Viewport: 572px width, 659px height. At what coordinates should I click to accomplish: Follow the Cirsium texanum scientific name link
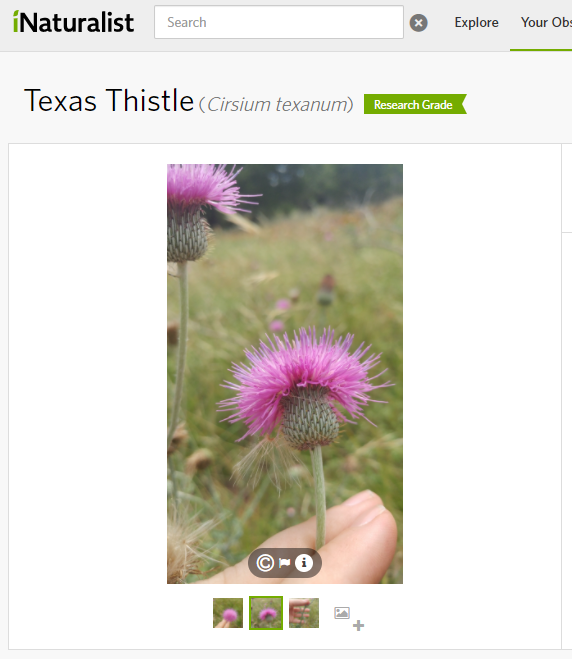tap(280, 104)
